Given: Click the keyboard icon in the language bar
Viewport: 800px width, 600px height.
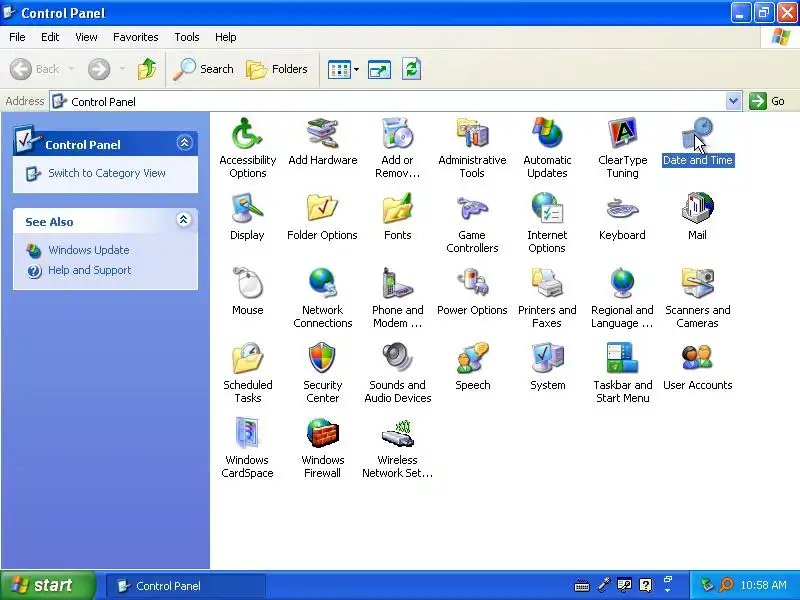Looking at the screenshot, I should coord(582,586).
